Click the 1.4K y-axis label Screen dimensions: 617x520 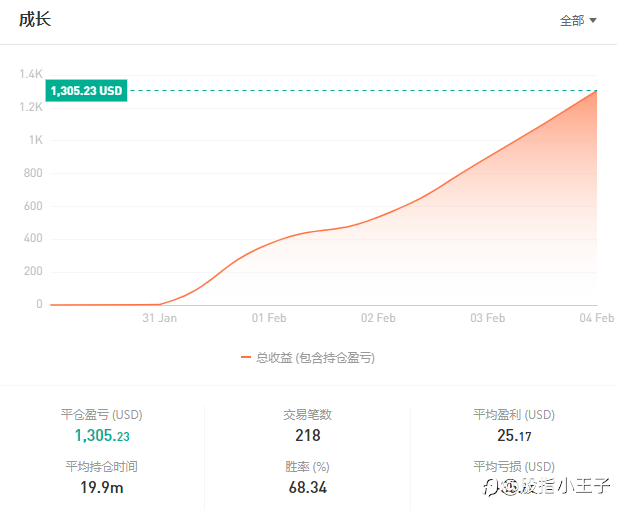tap(31, 74)
